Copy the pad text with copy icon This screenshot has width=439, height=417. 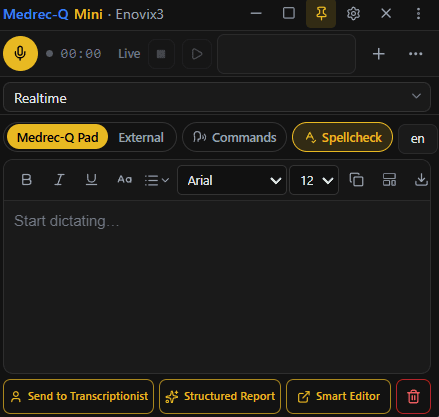[x=356, y=180]
